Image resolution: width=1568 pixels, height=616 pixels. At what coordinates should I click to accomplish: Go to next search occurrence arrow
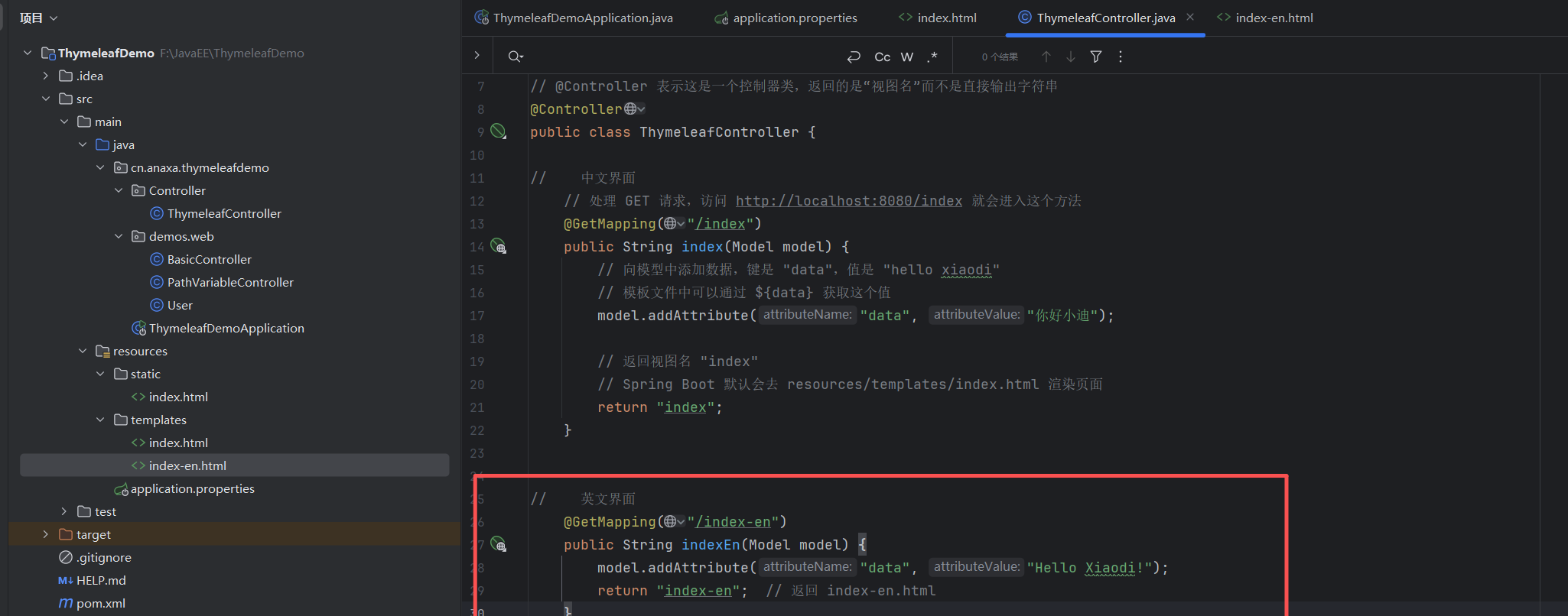[x=1071, y=57]
